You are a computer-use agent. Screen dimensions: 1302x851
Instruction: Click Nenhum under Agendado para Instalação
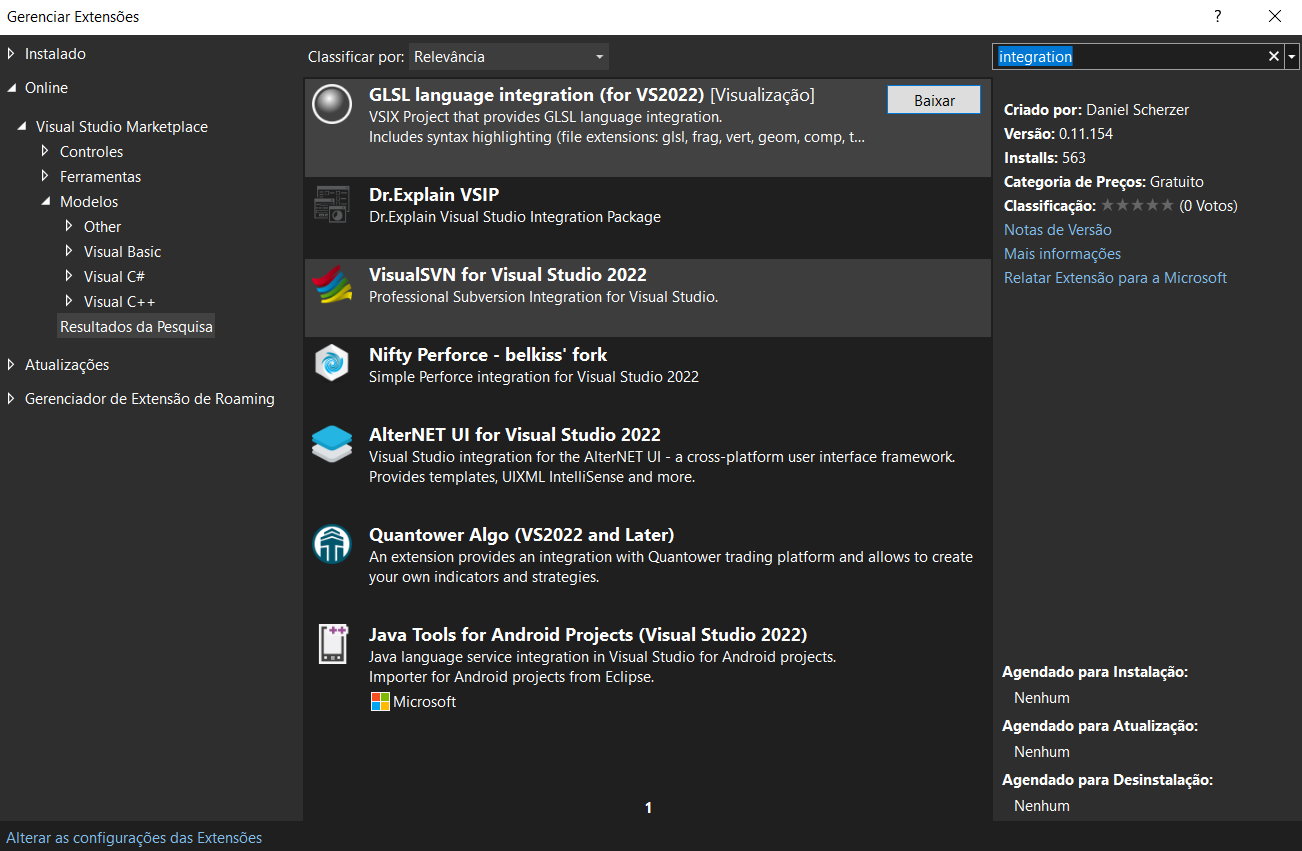1042,698
